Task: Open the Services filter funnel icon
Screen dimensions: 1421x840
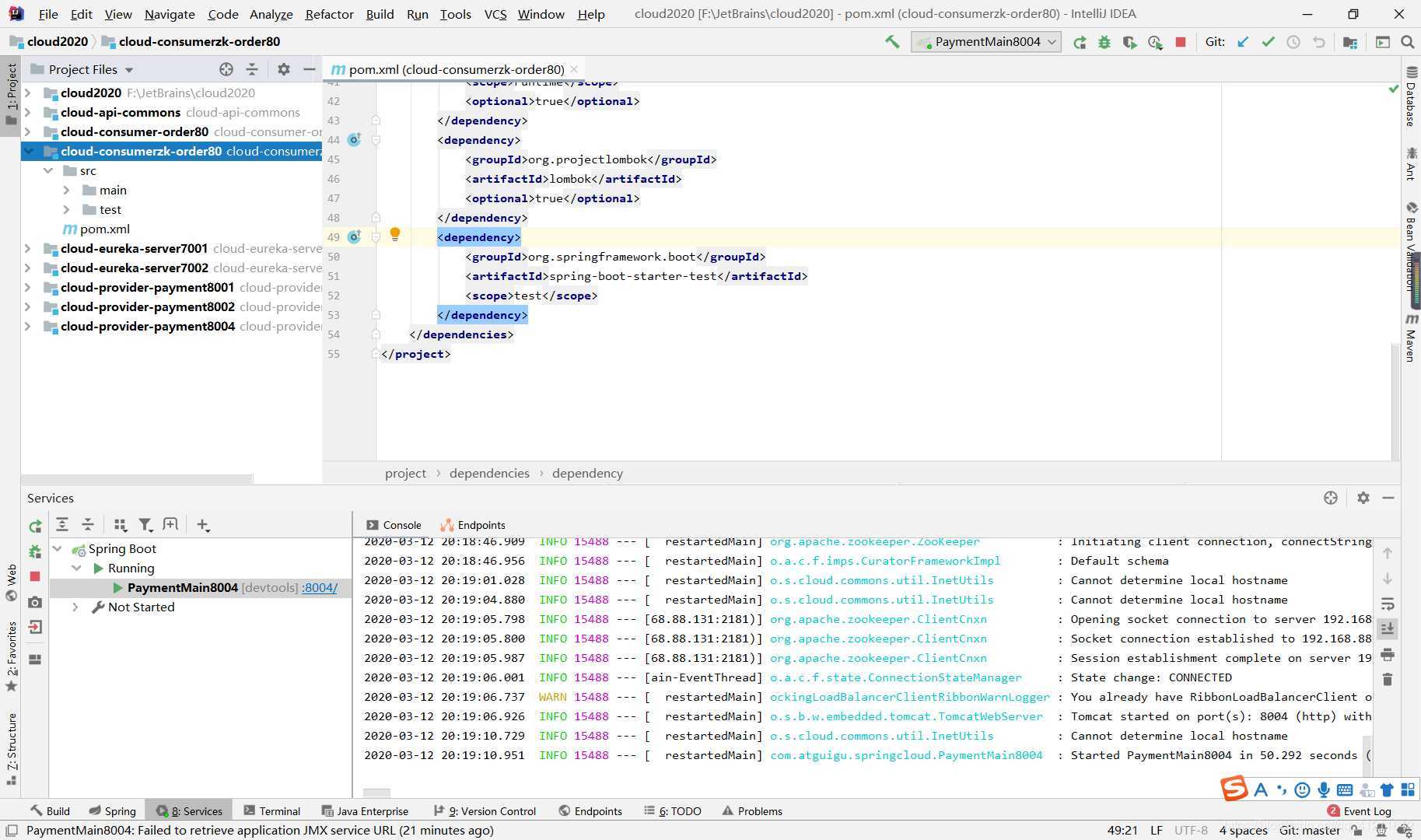Action: tap(145, 525)
